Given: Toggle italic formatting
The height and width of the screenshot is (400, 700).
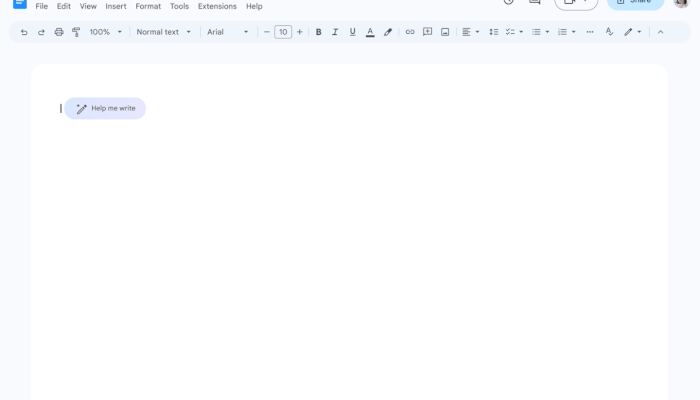Looking at the screenshot, I should click(x=335, y=32).
